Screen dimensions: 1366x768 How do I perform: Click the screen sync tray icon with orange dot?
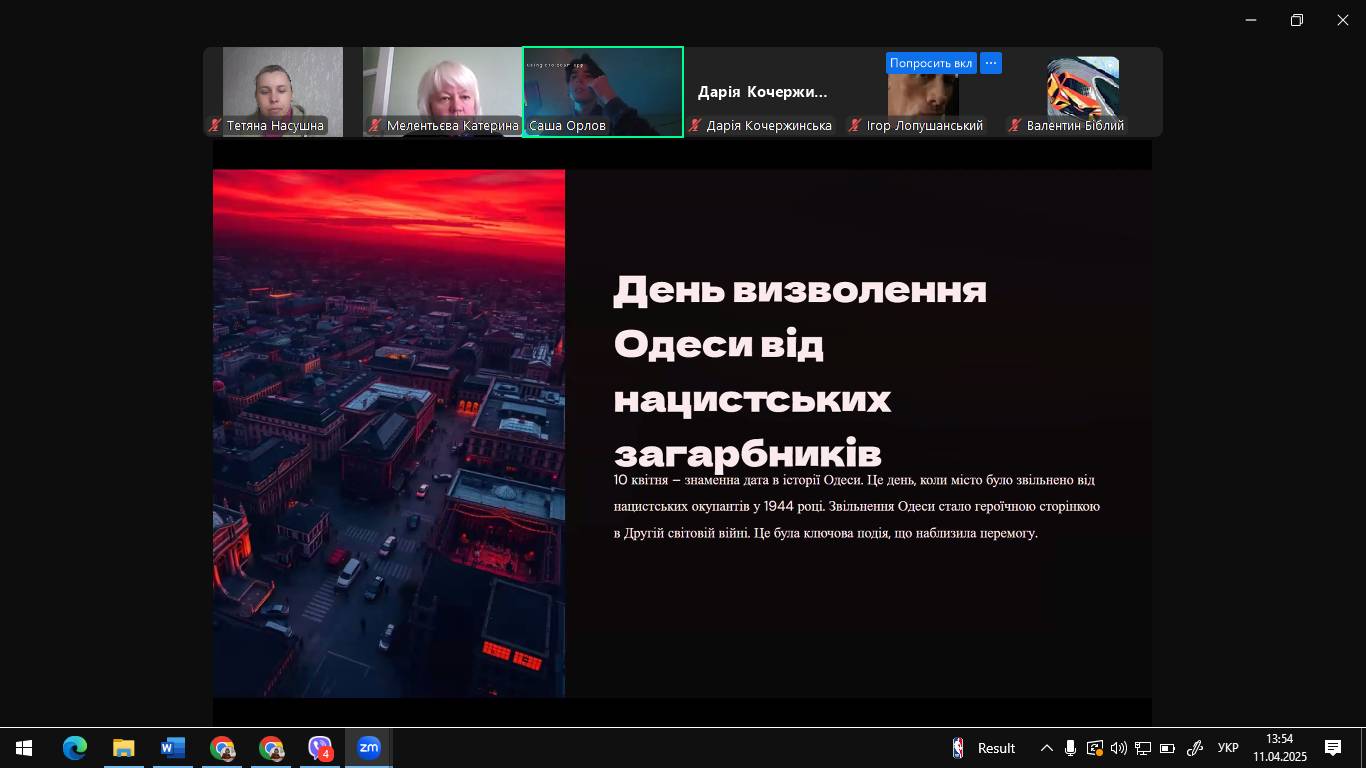[x=1095, y=748]
